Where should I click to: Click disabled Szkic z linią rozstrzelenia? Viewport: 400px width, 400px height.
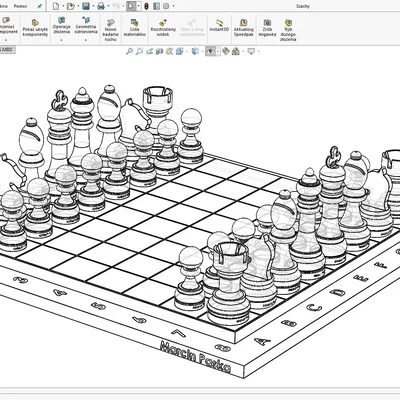pos(191,27)
